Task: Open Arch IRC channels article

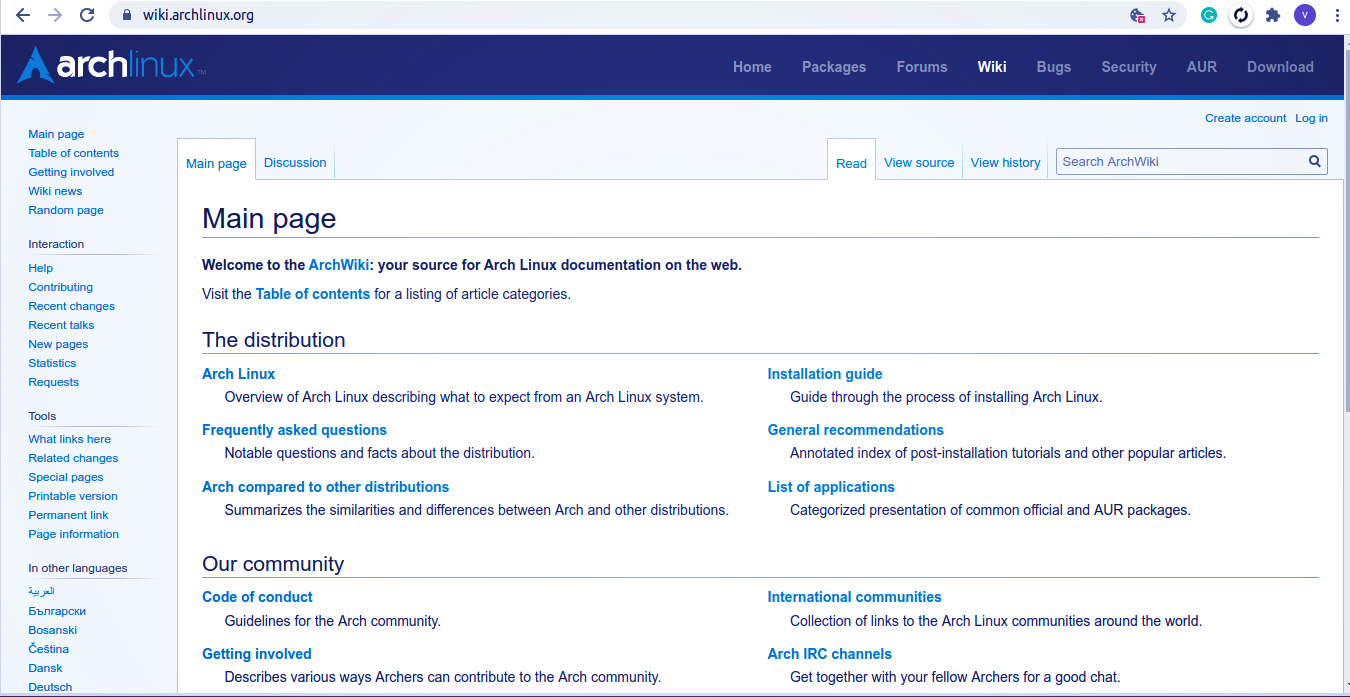Action: [x=830, y=654]
